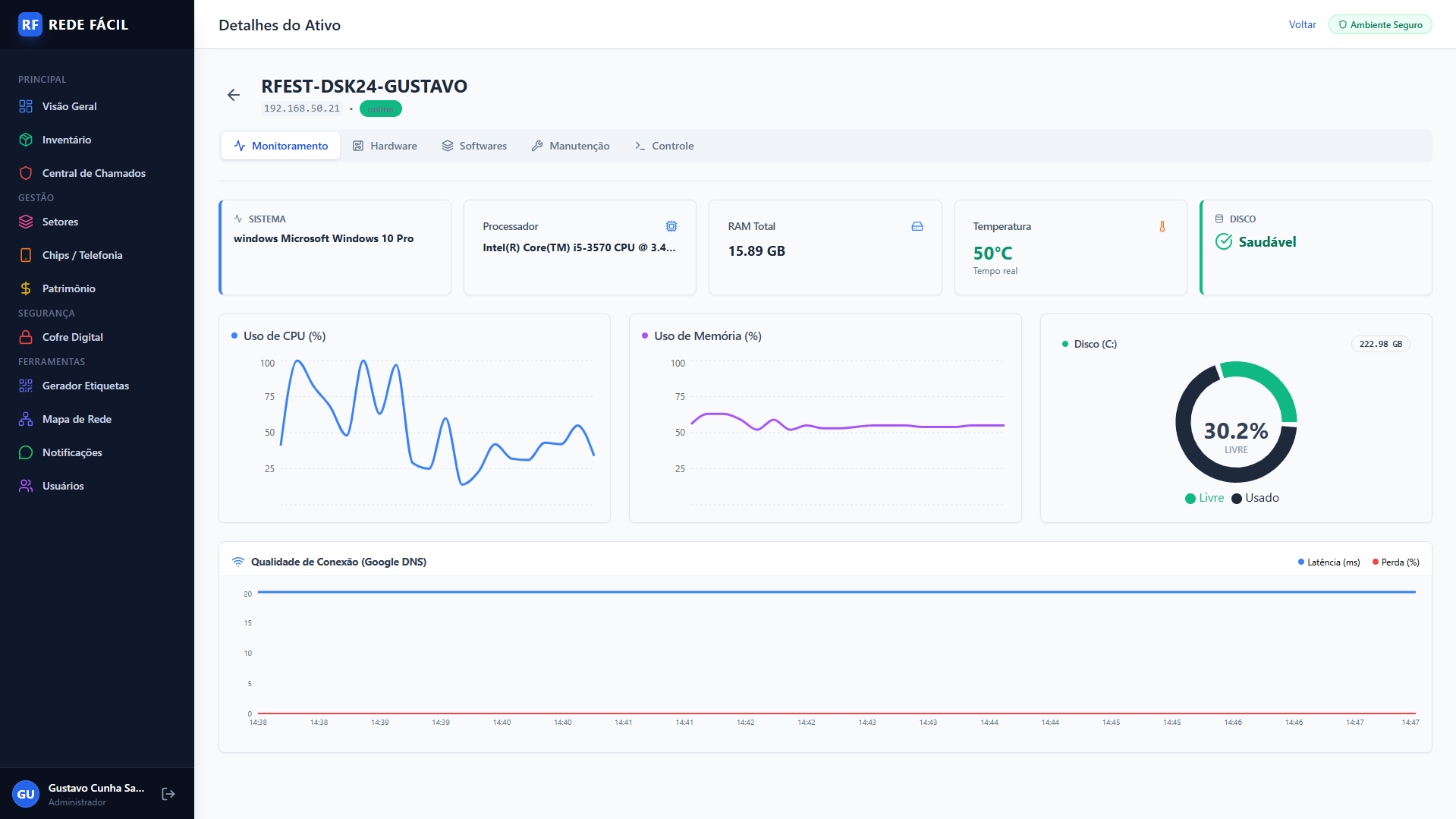The width and height of the screenshot is (1456, 819).
Task: Toggle Latência (ms) legend series
Action: 1329,562
